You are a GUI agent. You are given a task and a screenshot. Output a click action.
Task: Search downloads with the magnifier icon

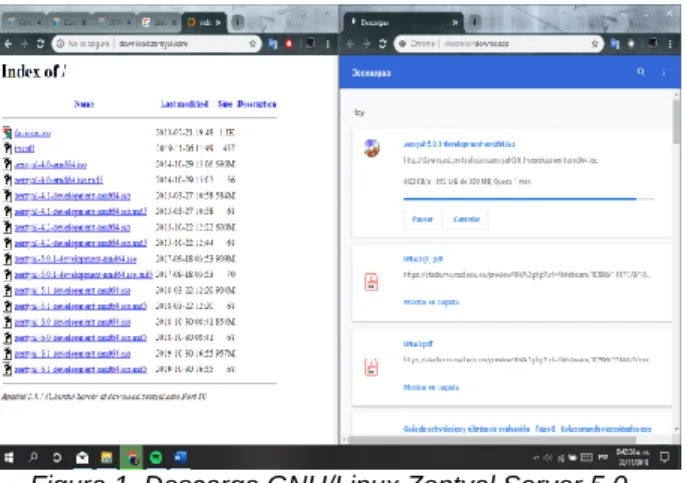coord(641,72)
